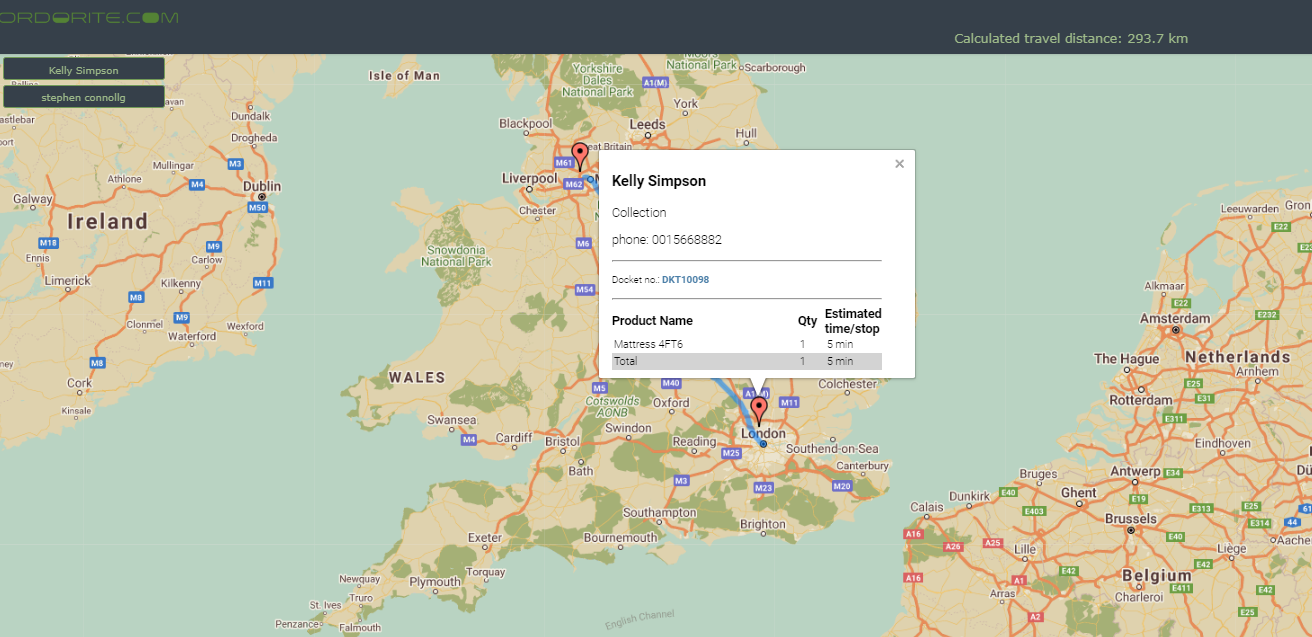
Task: Click the Mattress 4FT6 product row
Action: [x=746, y=344]
